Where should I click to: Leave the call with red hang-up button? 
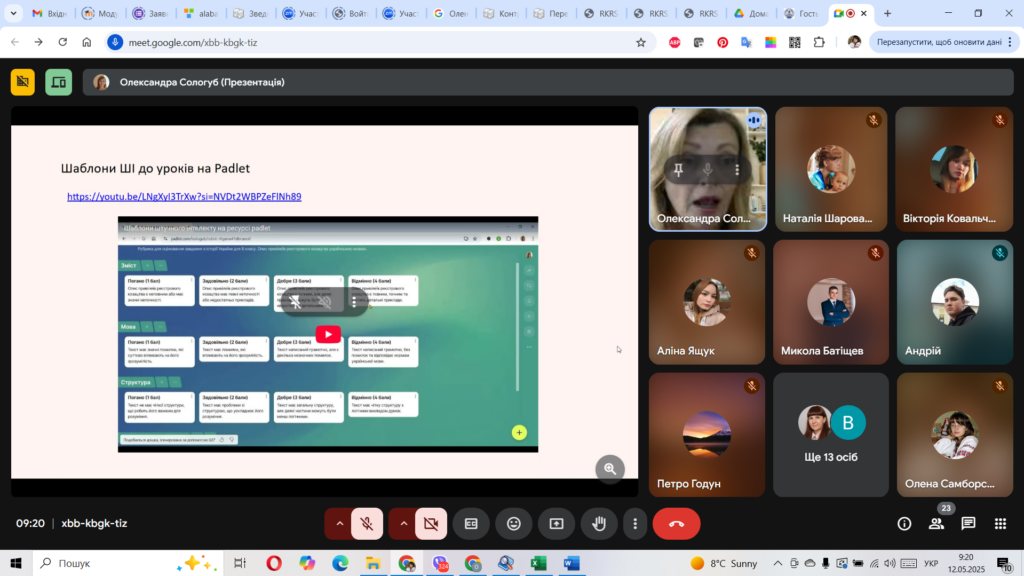coord(677,524)
